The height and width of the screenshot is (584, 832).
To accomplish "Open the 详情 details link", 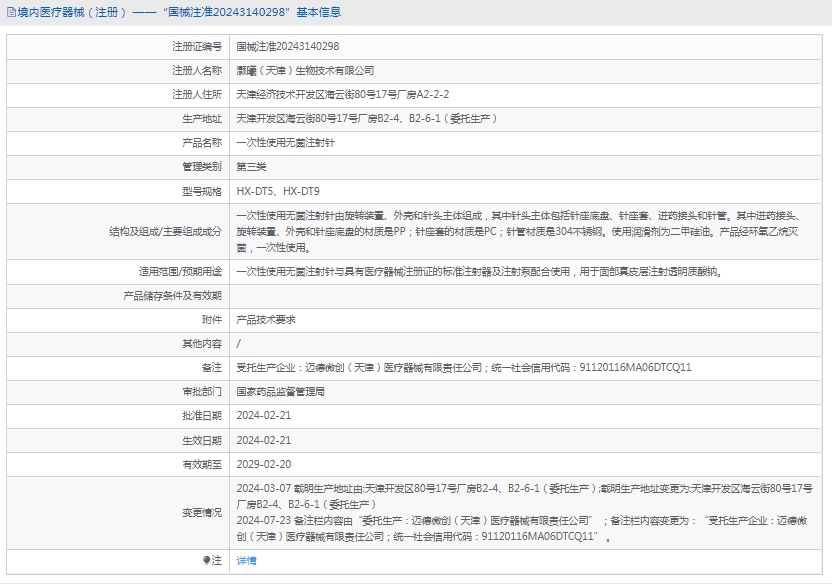I will (x=246, y=561).
